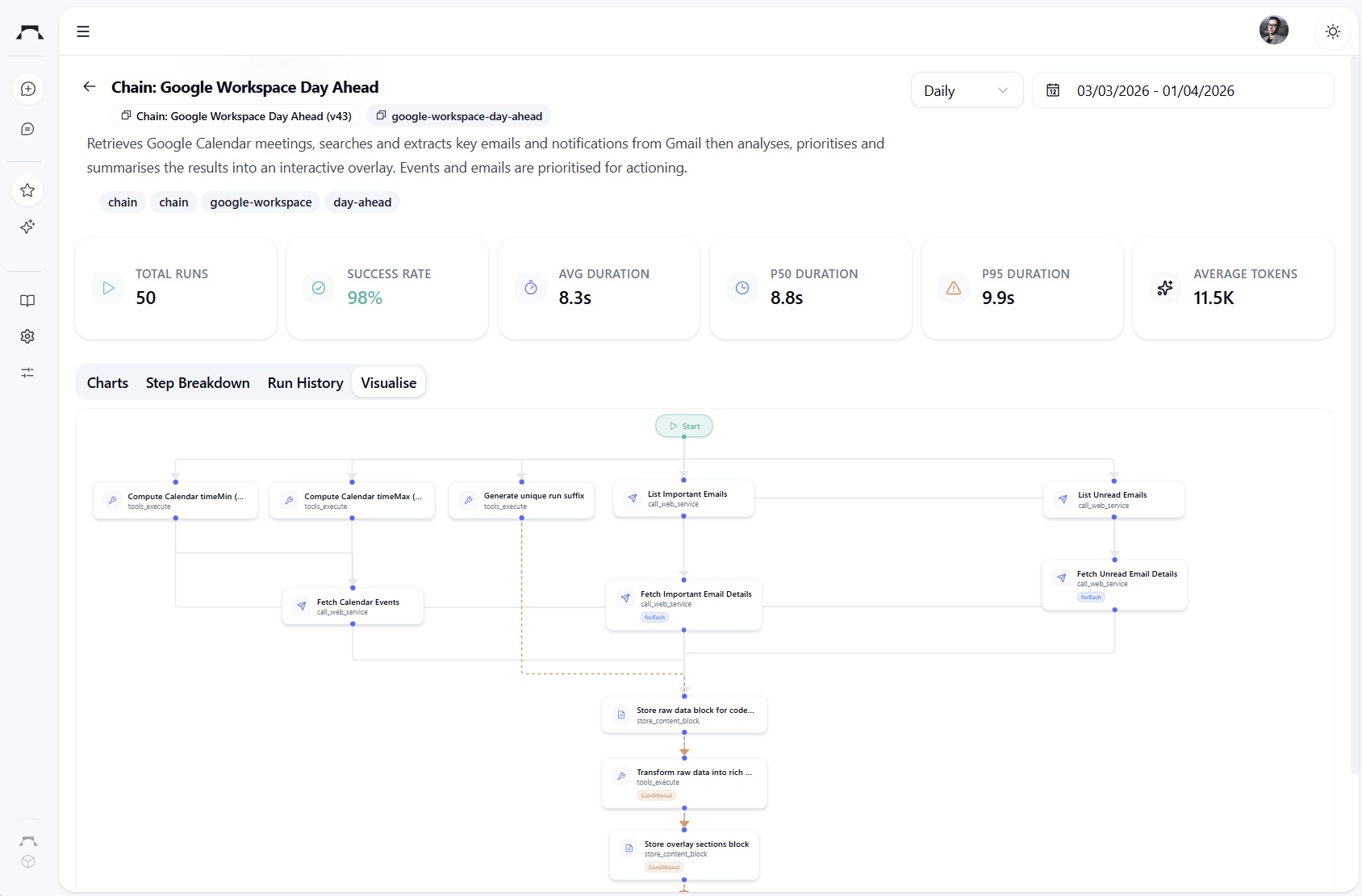Screen dimensions: 1362x896
Task: Select Generate unique run suffix node
Action: point(522,501)
